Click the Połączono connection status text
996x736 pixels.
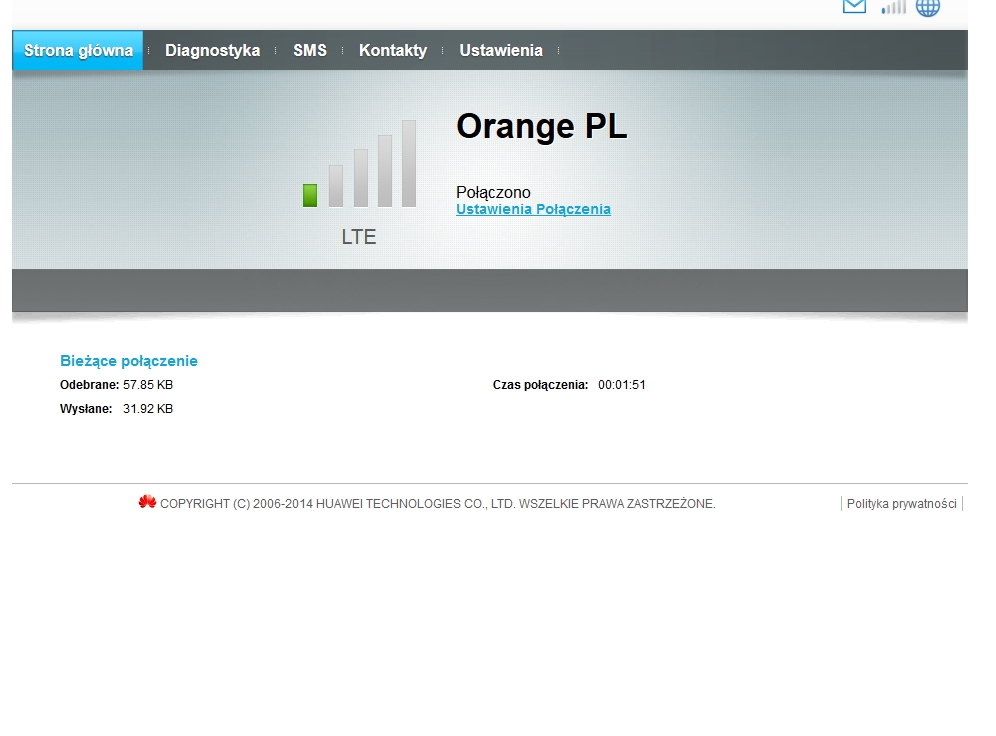tap(493, 192)
